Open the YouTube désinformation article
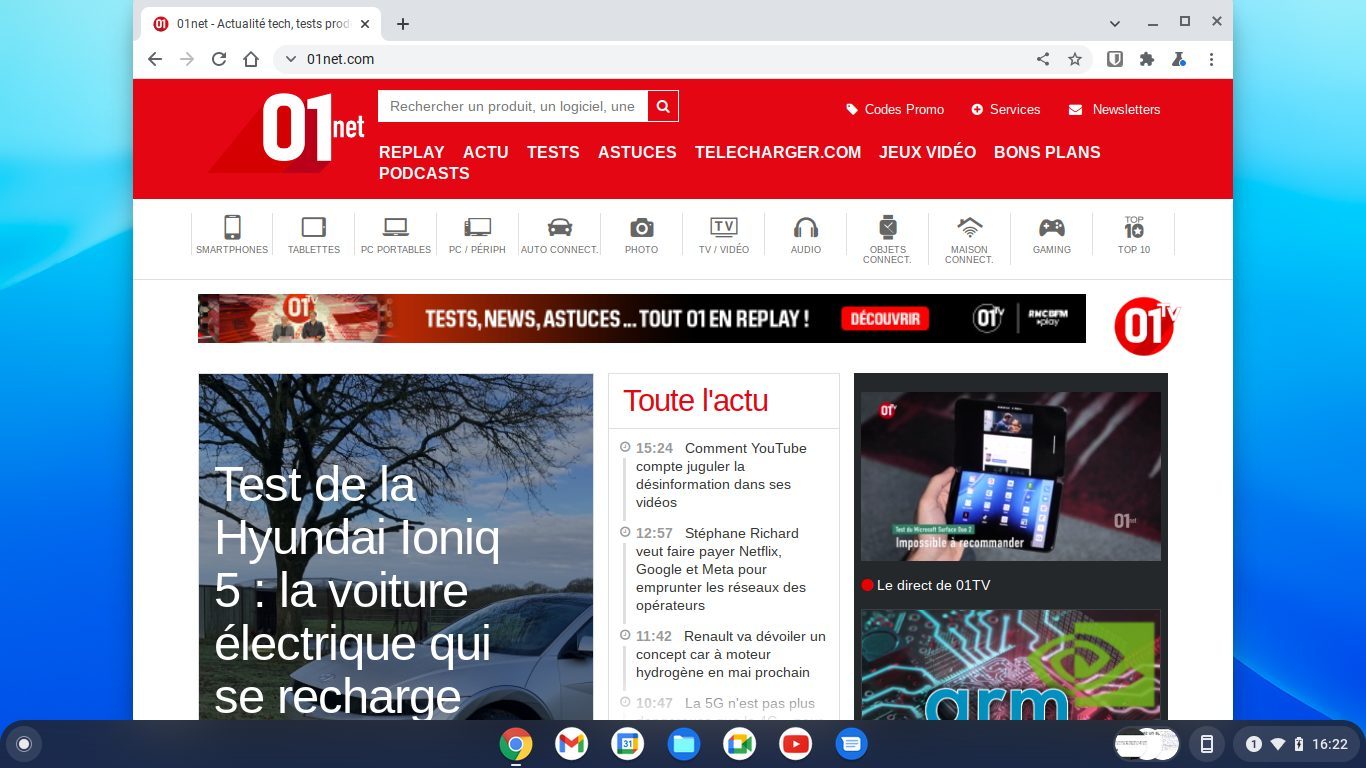 721,475
